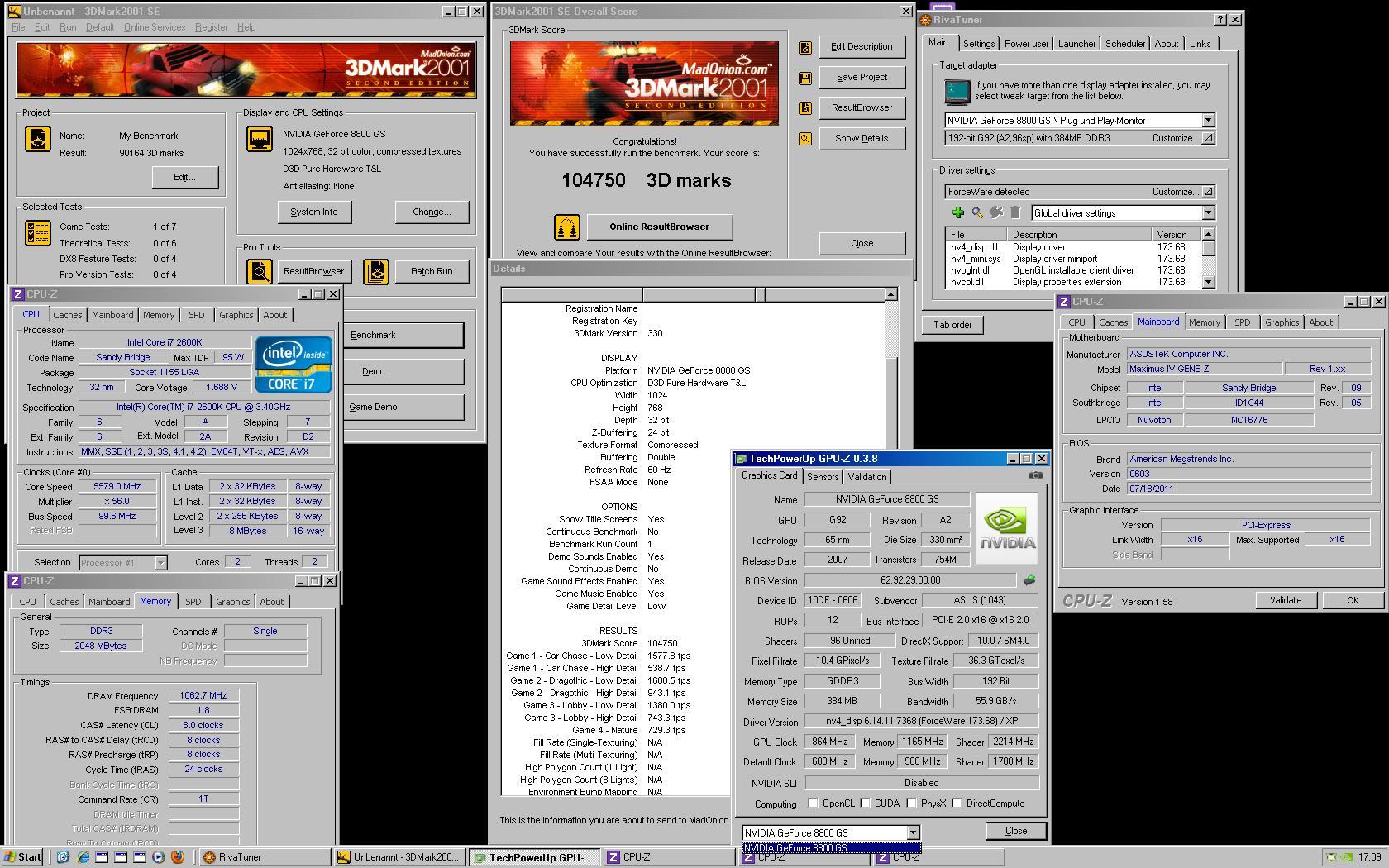
Task: Click the magnifier Show Details icon
Action: point(804,139)
